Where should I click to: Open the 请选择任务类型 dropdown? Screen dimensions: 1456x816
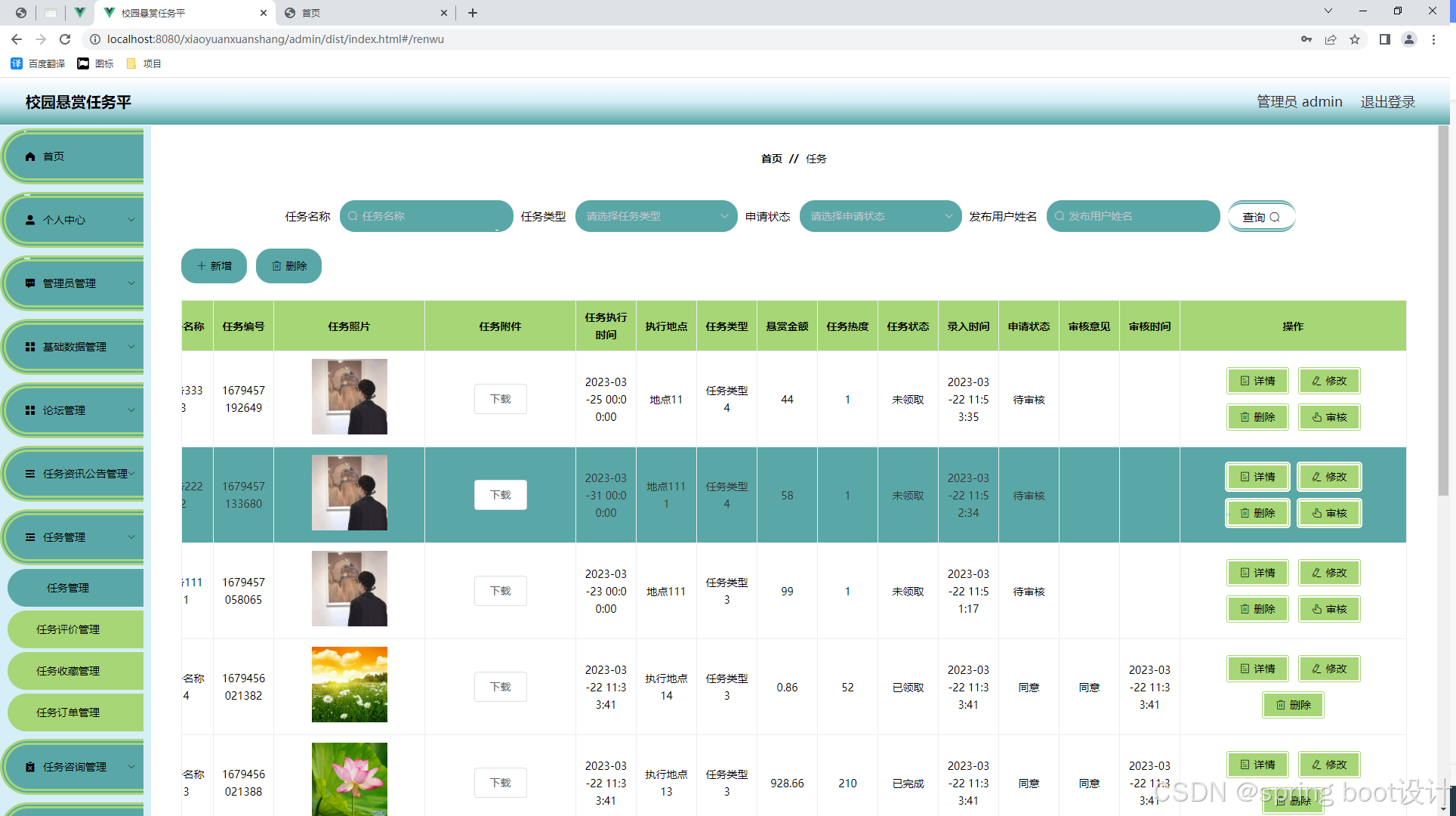(x=656, y=216)
